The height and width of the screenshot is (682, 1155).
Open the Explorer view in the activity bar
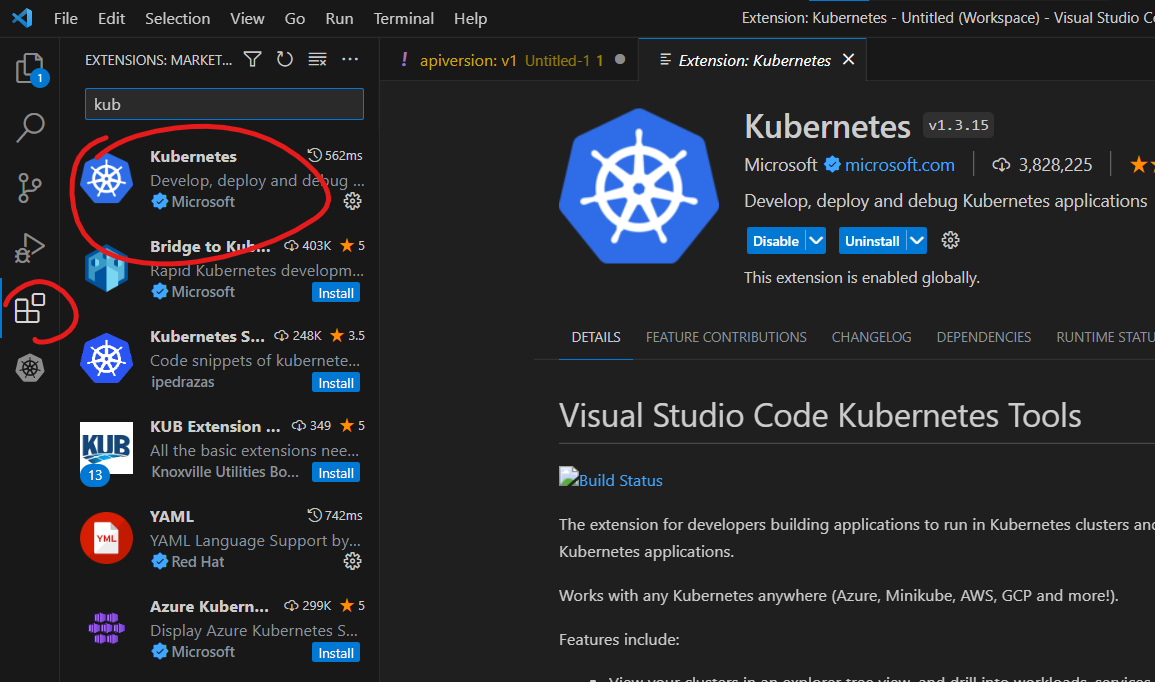click(x=30, y=67)
